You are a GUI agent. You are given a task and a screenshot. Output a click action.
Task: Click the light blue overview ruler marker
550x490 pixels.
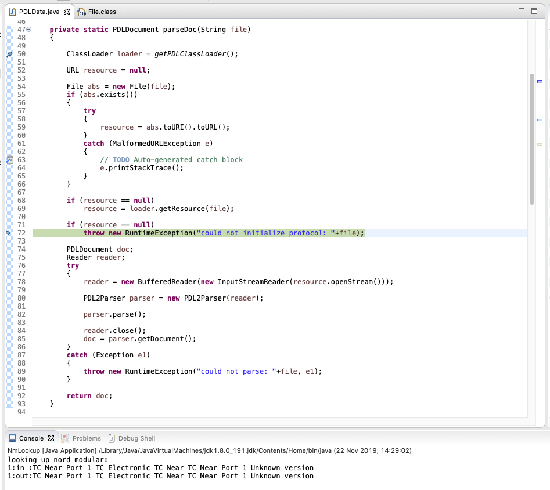[x=539, y=120]
